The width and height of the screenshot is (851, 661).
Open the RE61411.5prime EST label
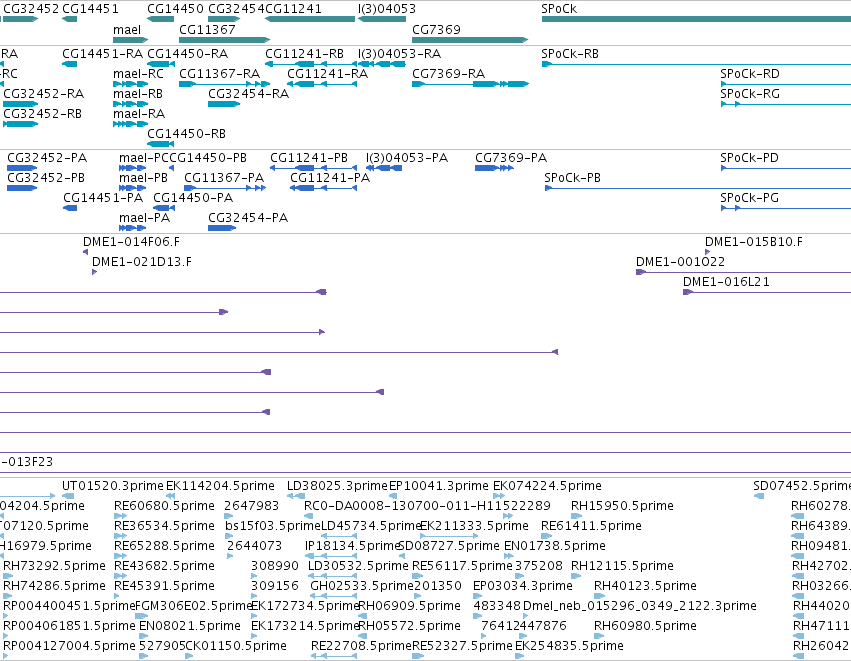click(x=591, y=526)
